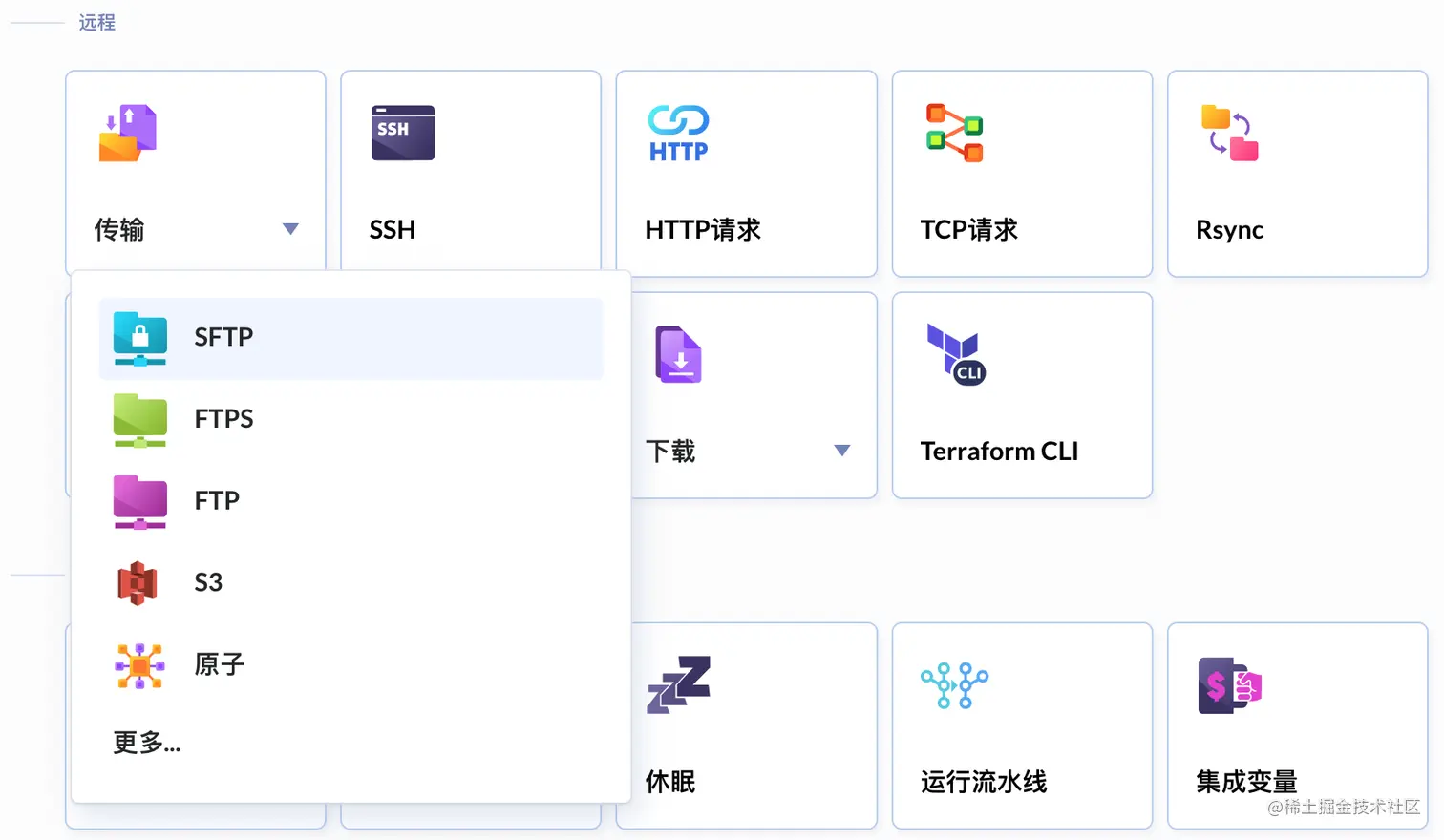Click the 下载 card label
The width and height of the screenshot is (1444, 840).
coord(670,451)
